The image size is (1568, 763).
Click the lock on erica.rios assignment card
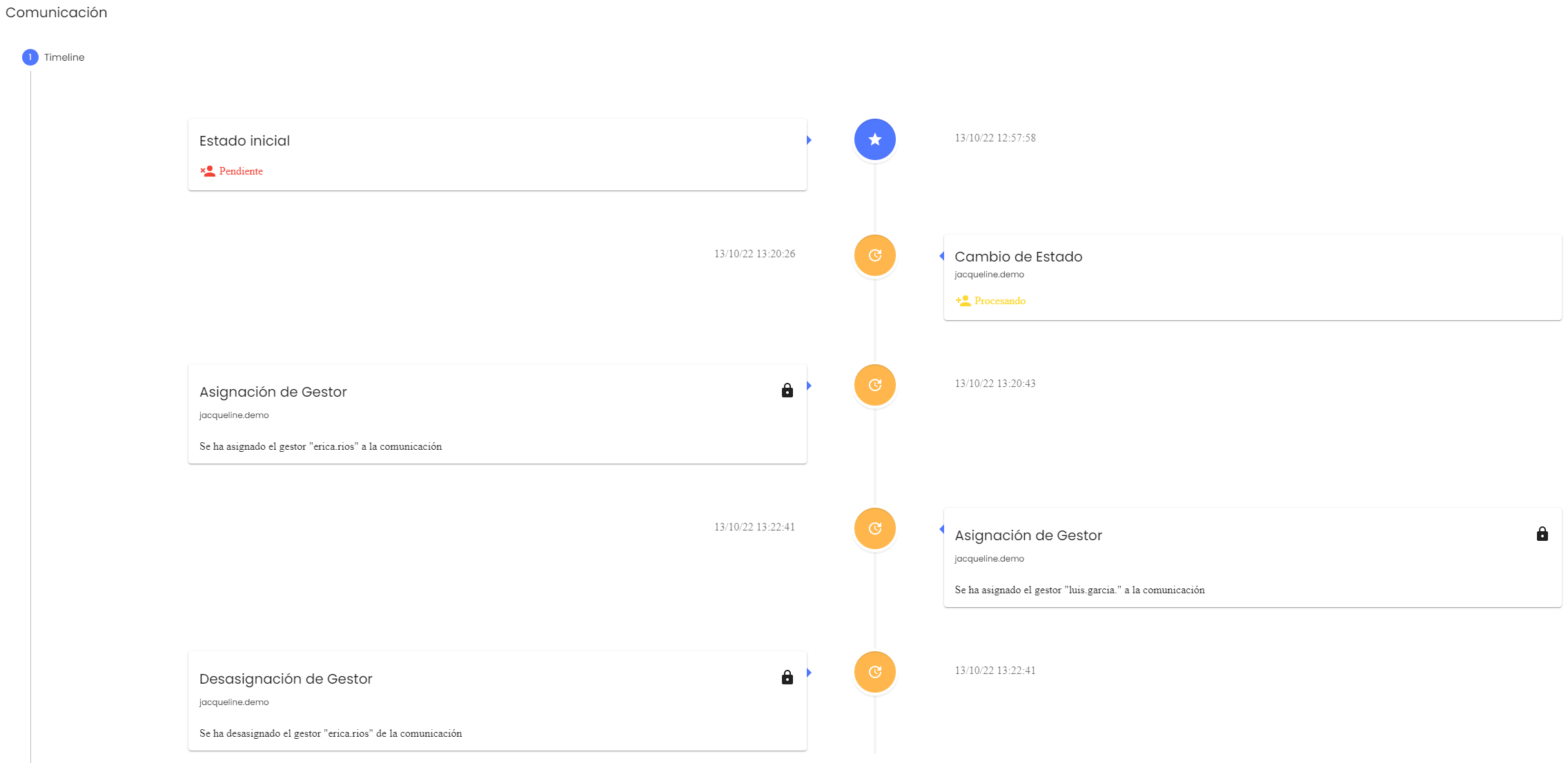(787, 390)
